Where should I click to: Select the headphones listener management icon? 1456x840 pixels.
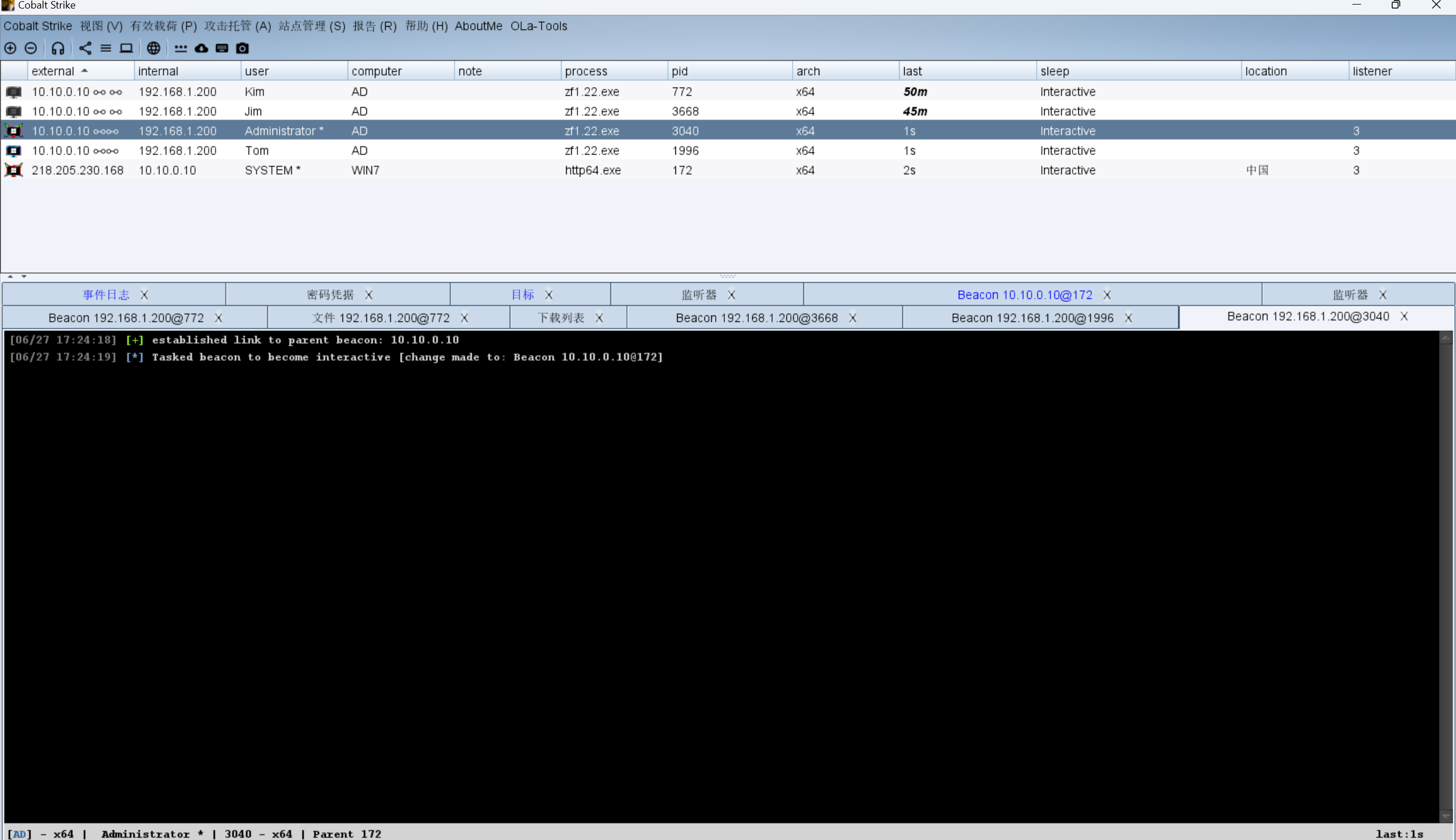tap(57, 48)
